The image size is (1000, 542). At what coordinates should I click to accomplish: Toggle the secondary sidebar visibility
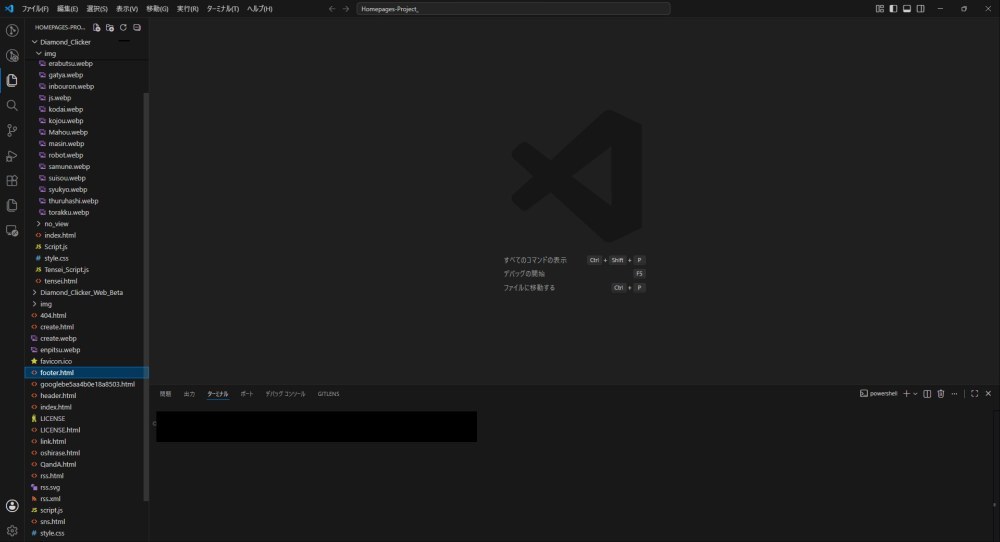click(920, 9)
